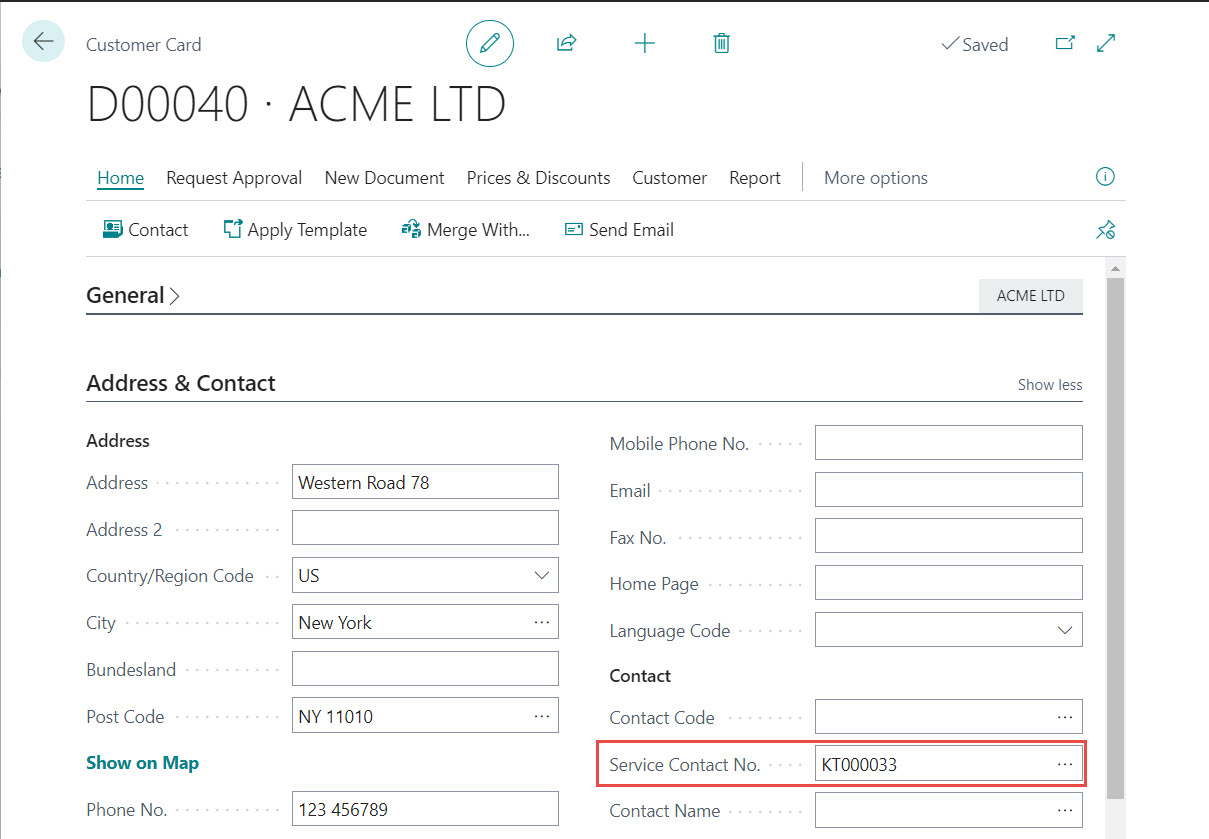Click the share icon
This screenshot has height=839, width=1209.
566,43
